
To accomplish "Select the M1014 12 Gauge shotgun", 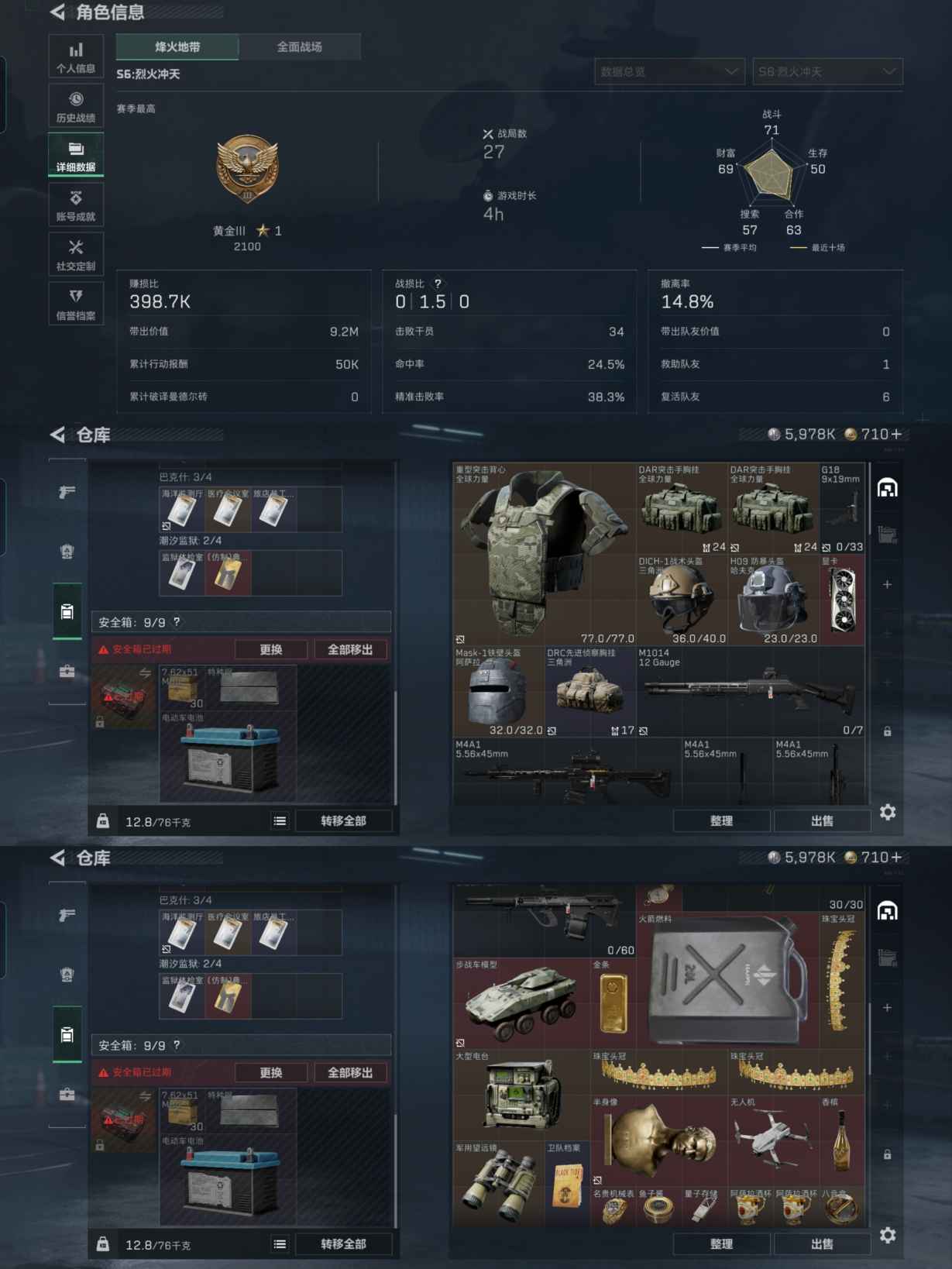I will 751,691.
